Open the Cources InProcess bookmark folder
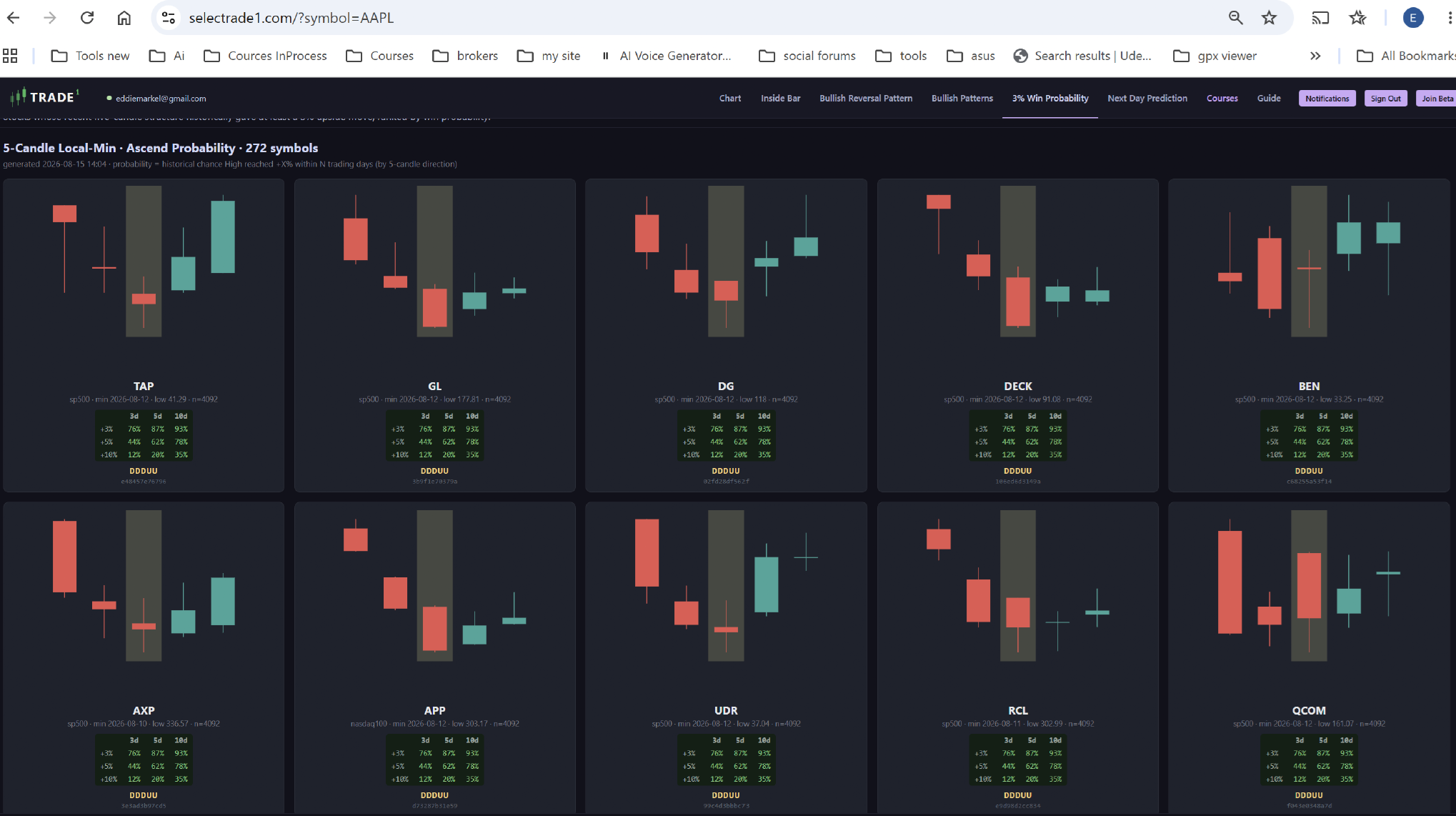This screenshot has width=1456, height=816. [x=265, y=56]
